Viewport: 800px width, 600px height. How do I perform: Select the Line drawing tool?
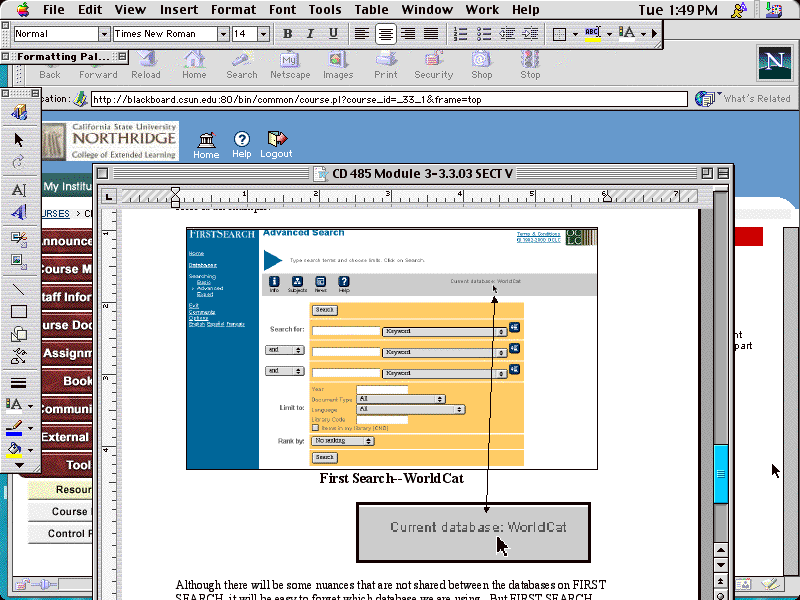(x=19, y=289)
